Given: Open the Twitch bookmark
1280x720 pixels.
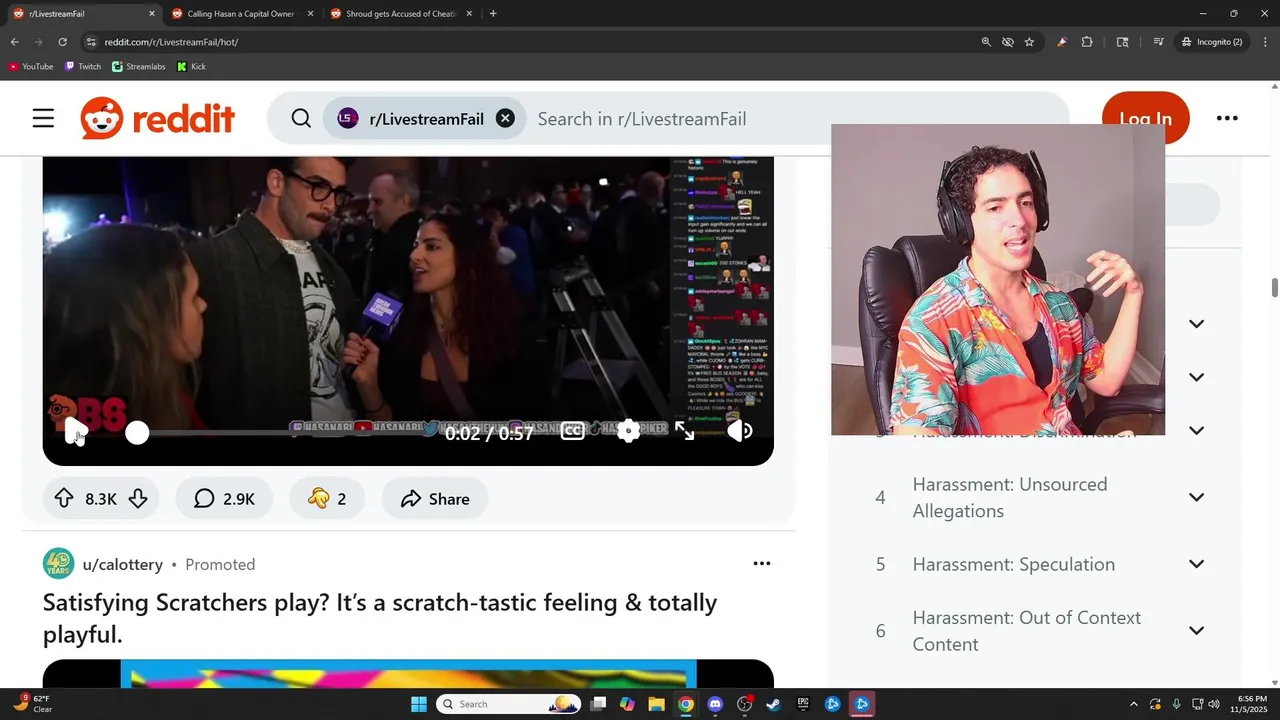Looking at the screenshot, I should click(83, 66).
